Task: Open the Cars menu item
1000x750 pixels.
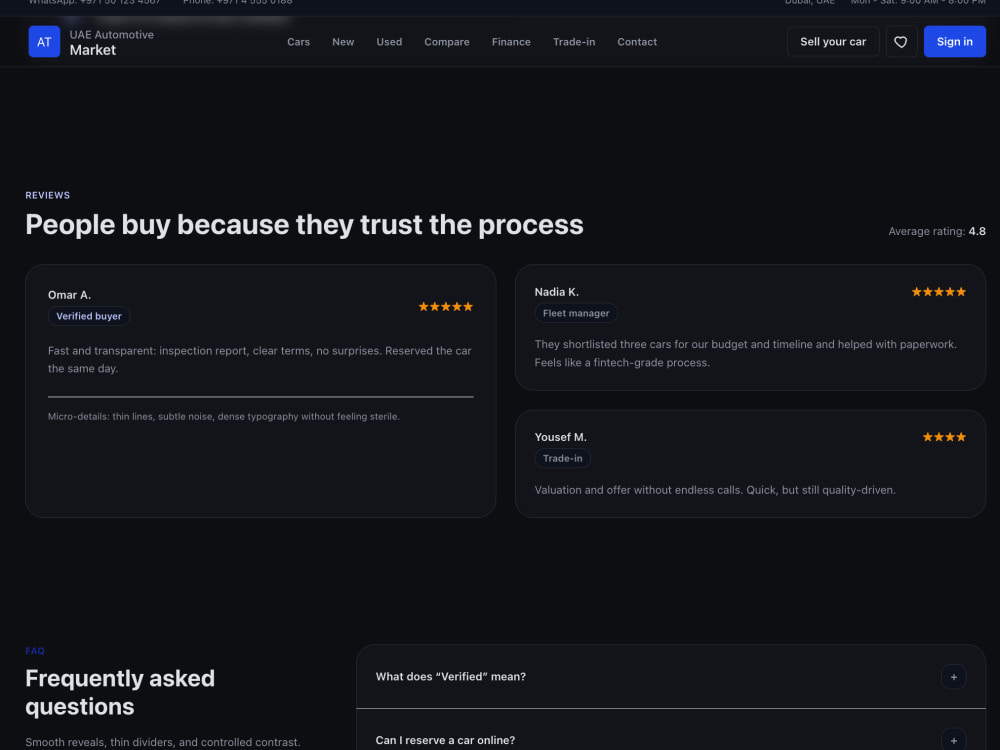Action: pos(298,41)
